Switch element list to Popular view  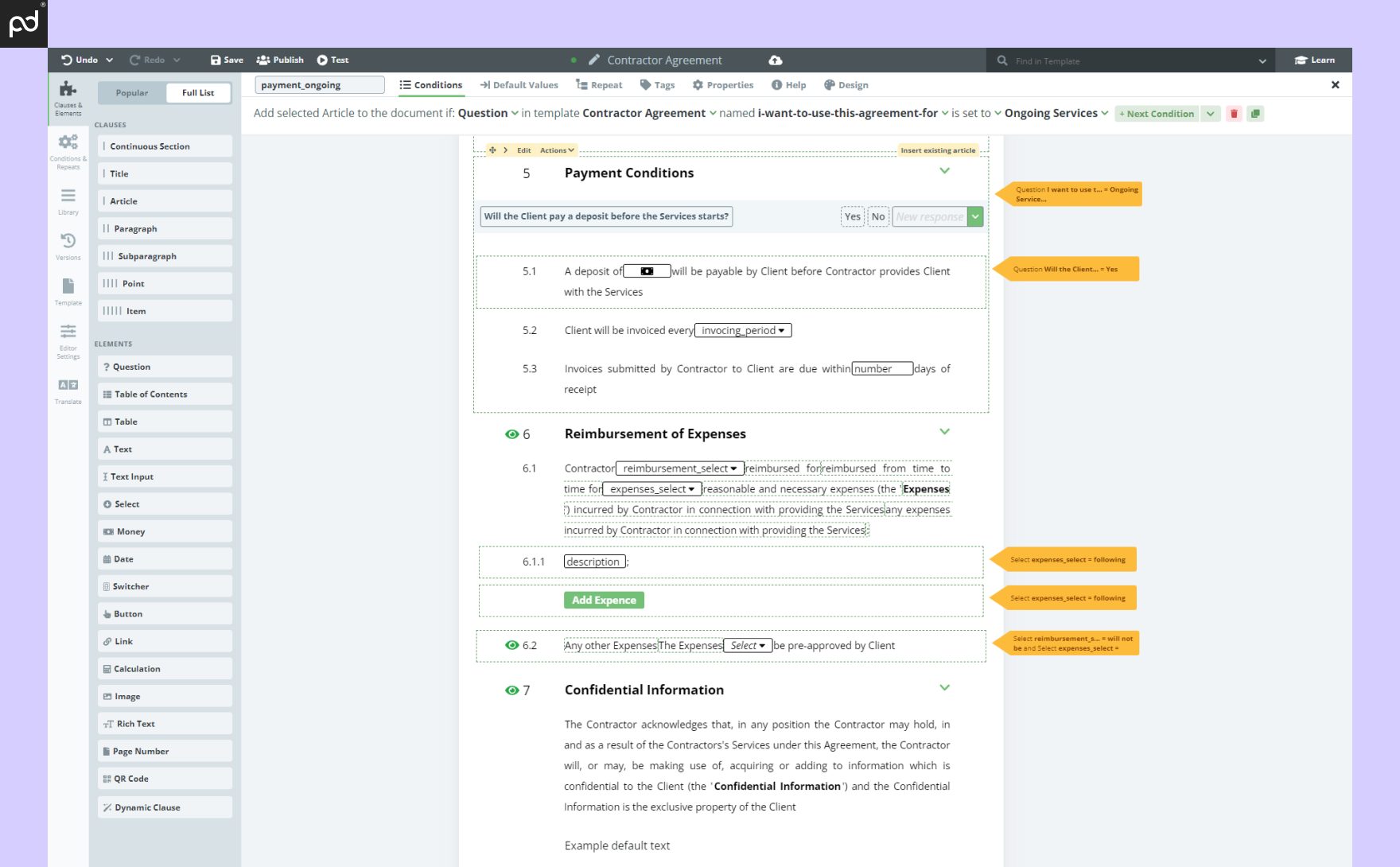point(131,92)
